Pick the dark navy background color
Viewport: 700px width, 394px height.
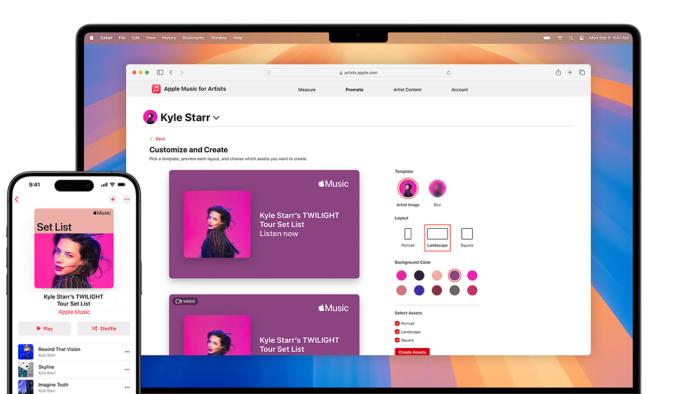coord(419,275)
